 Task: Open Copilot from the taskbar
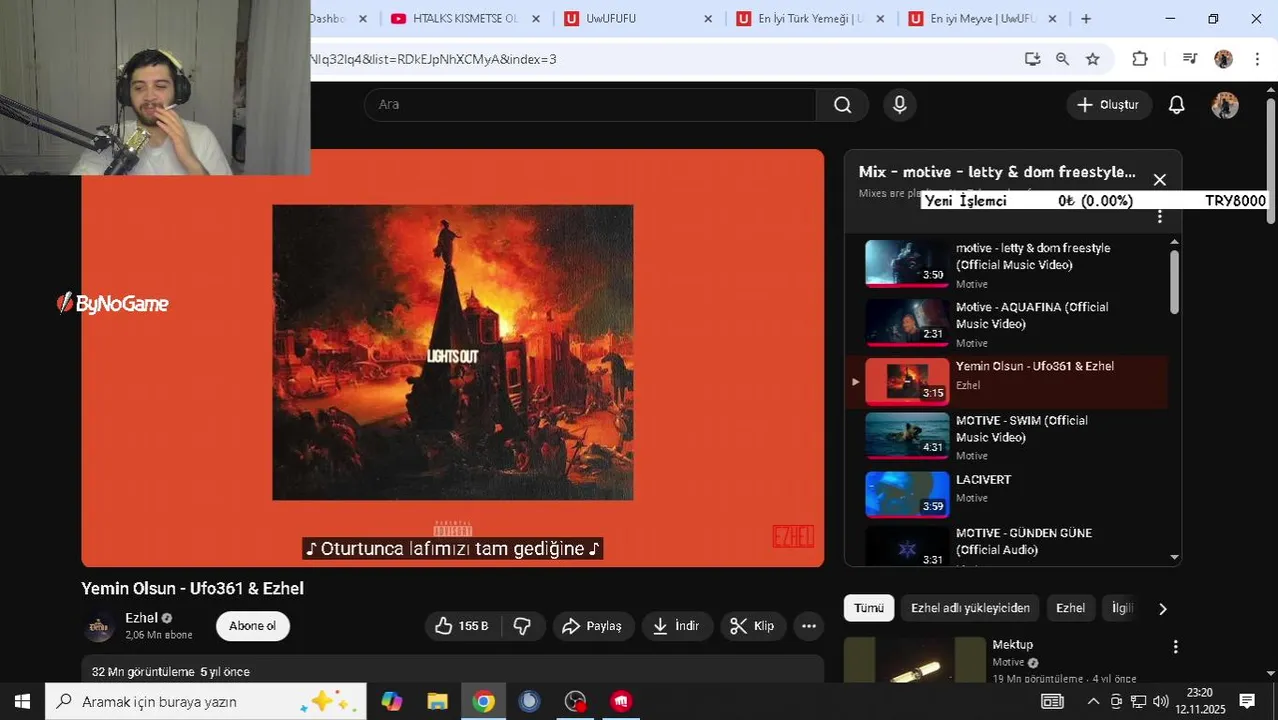(x=391, y=701)
